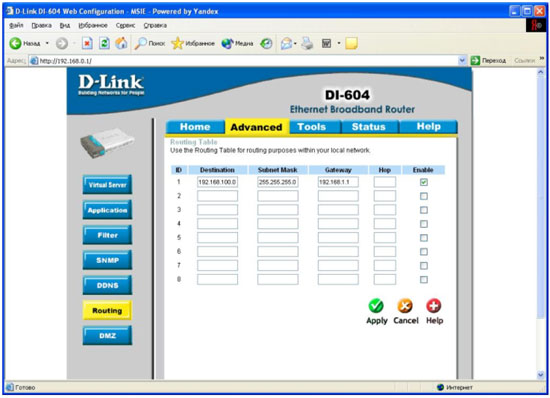Open the DMZ settings button

pos(107,336)
